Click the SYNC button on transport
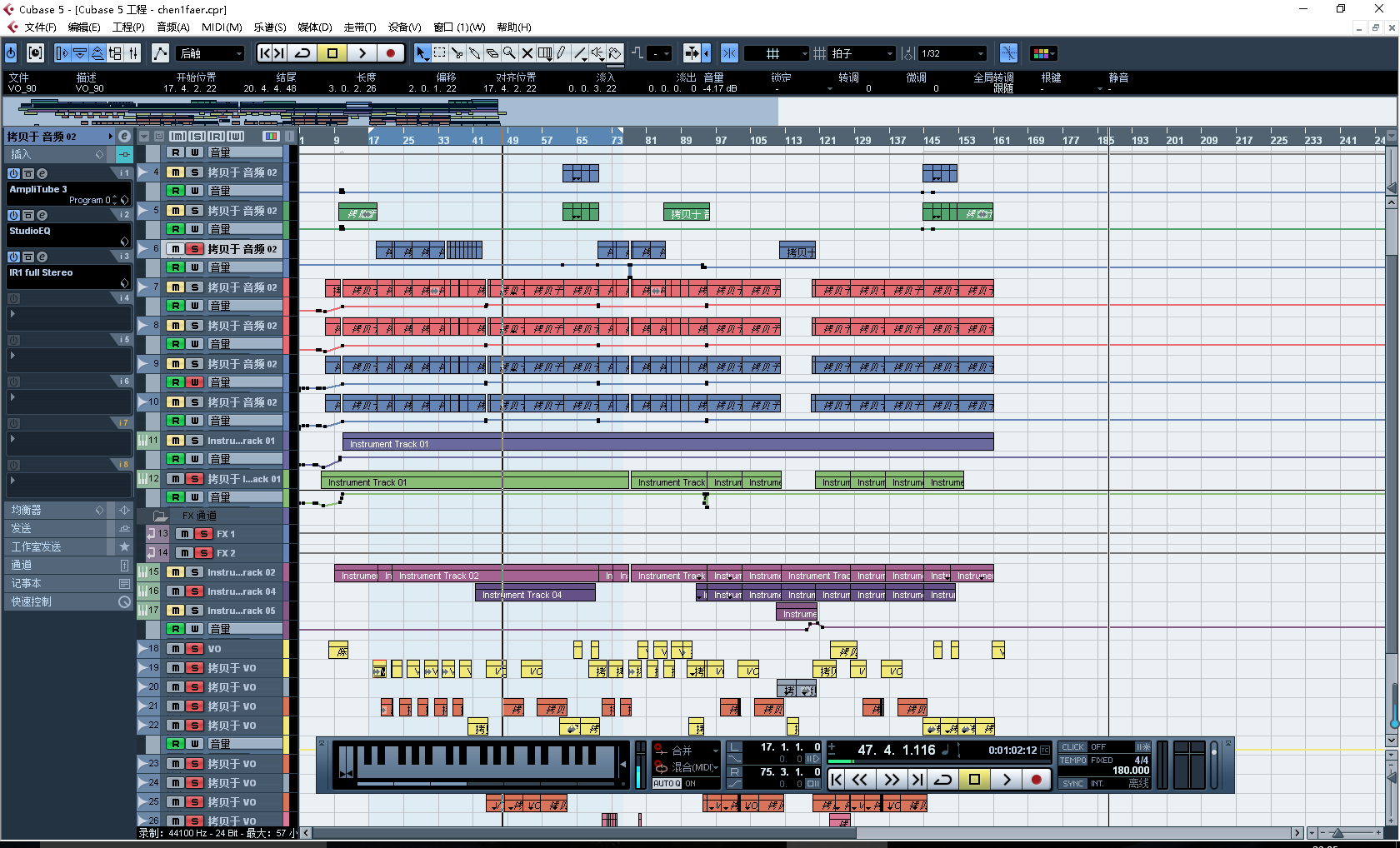This screenshot has height=848, width=1400. pos(1073,784)
